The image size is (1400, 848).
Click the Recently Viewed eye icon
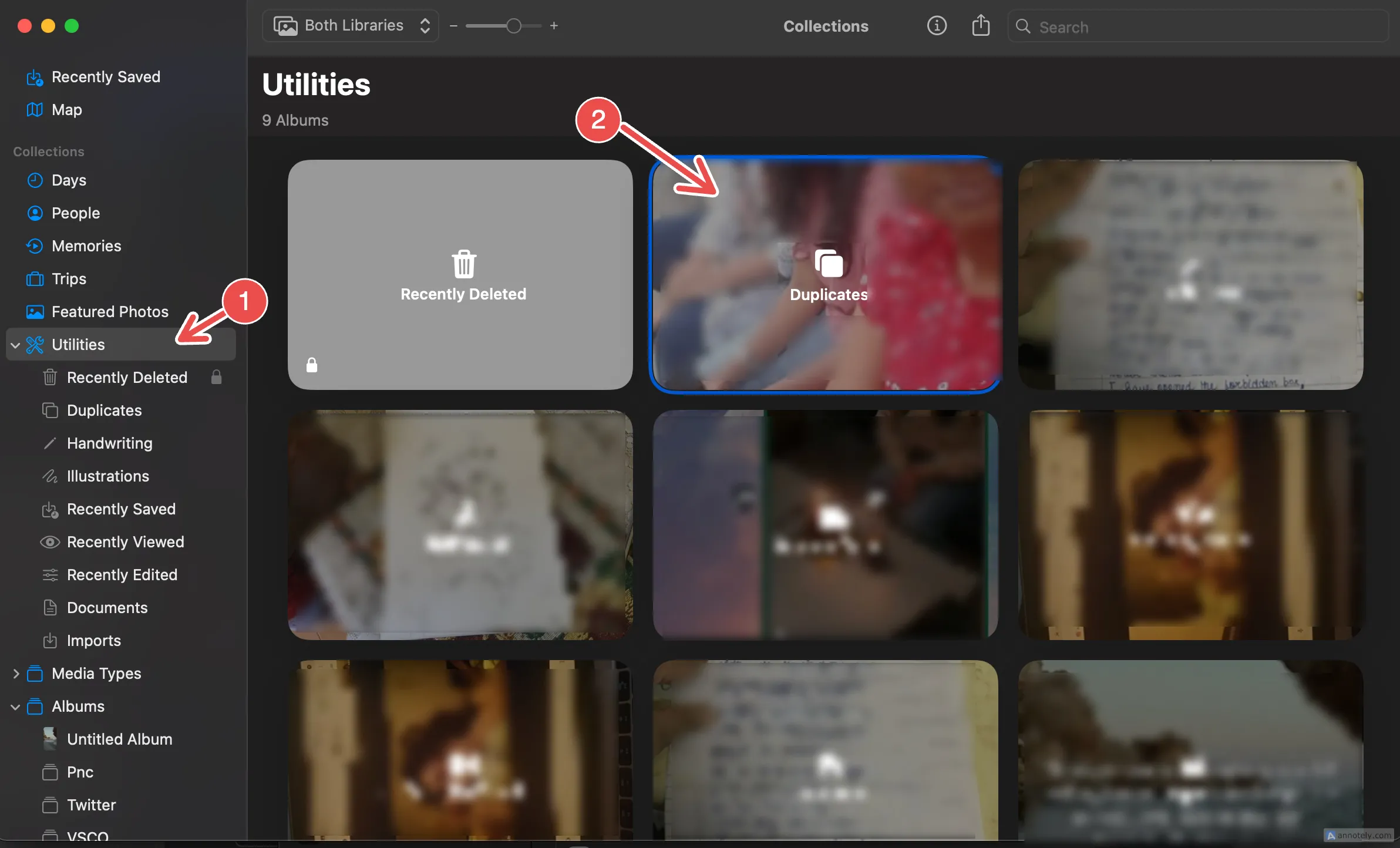[x=50, y=542]
